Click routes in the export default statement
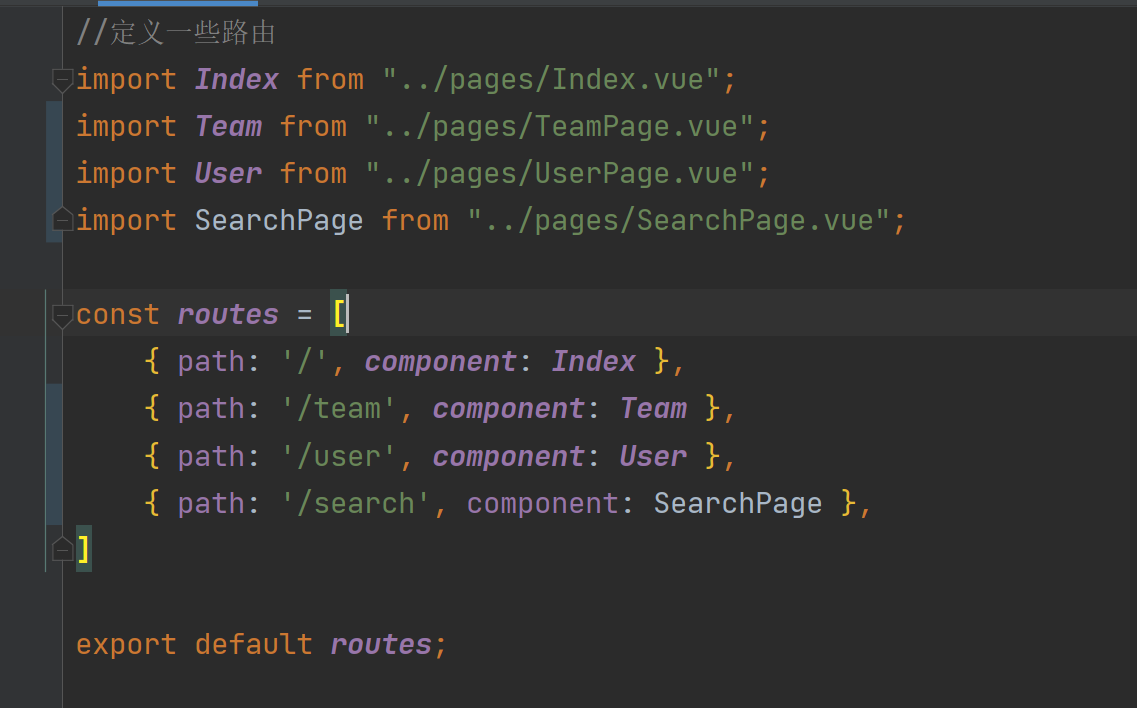This screenshot has width=1137, height=708. pyautogui.click(x=381, y=644)
